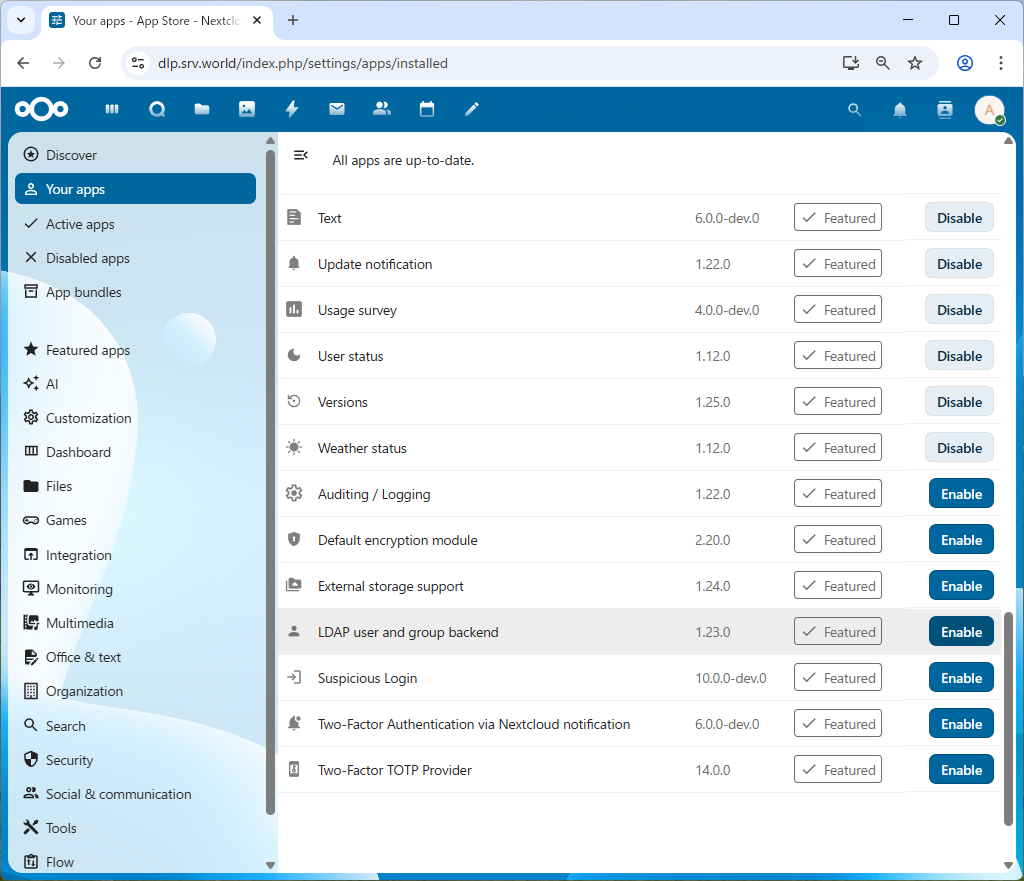Open the Mail app from the header
This screenshot has width=1024, height=881.
[x=336, y=109]
